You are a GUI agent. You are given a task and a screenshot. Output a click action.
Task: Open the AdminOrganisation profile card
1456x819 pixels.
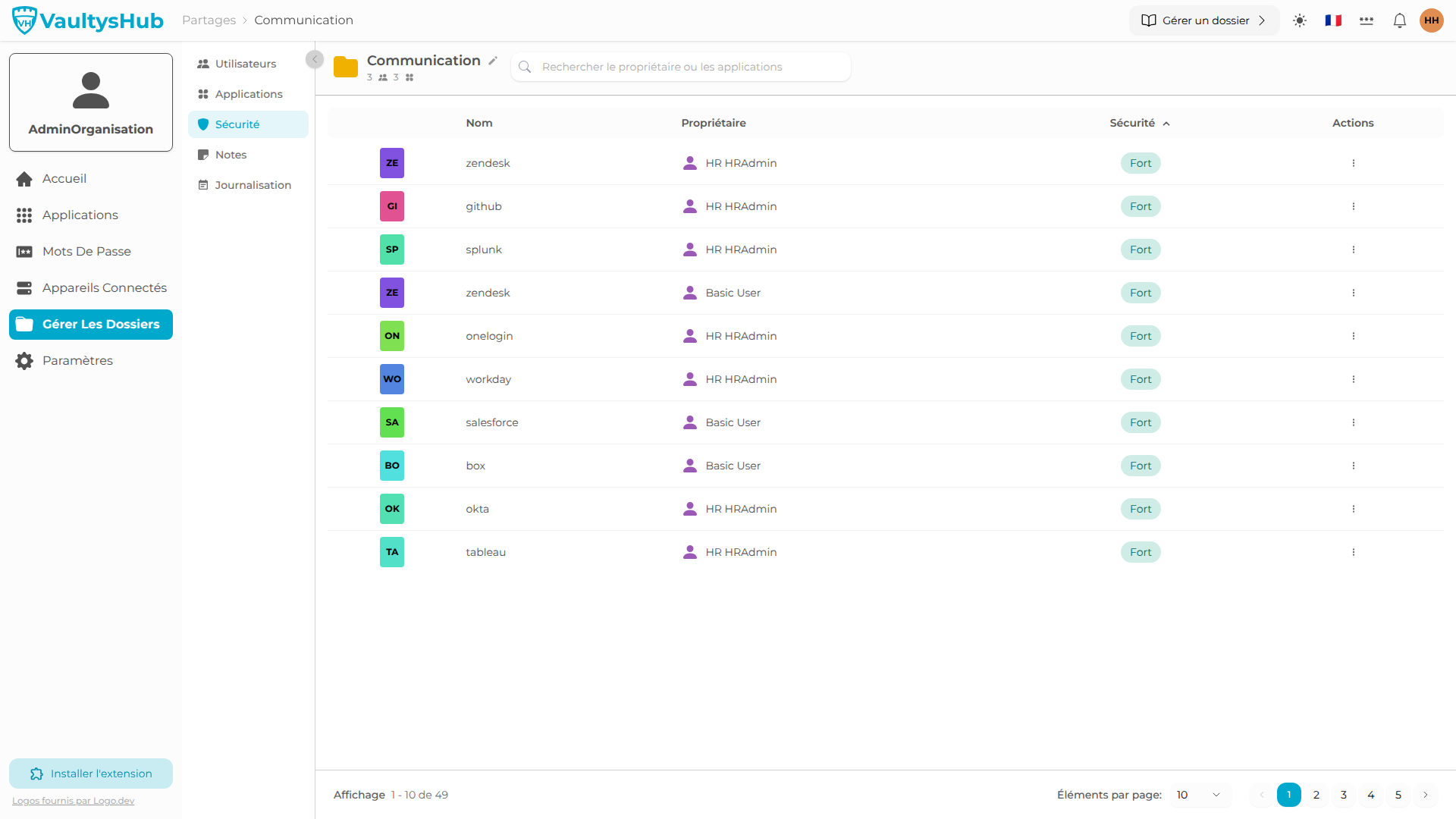[x=91, y=102]
